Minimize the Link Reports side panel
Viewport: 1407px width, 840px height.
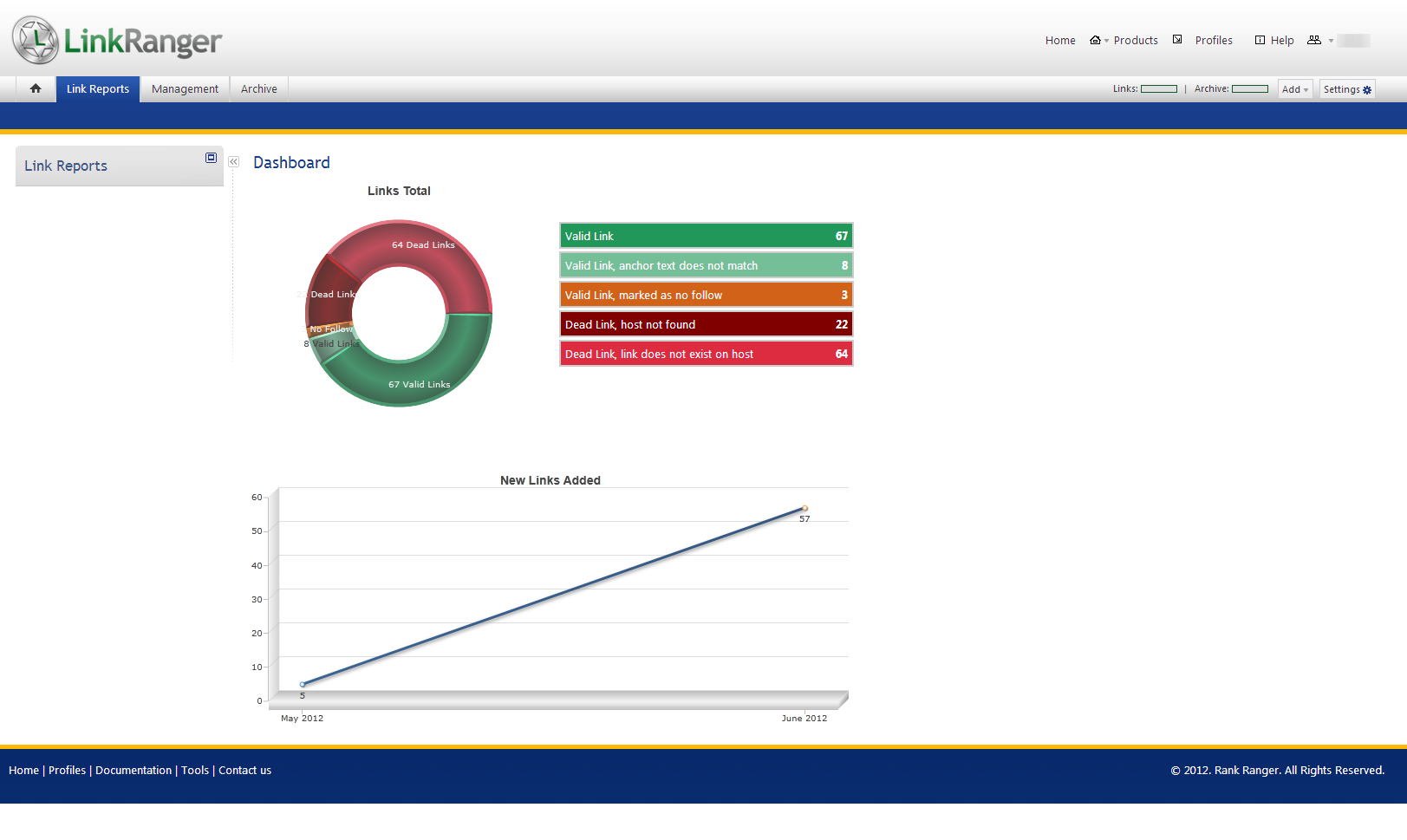point(211,158)
